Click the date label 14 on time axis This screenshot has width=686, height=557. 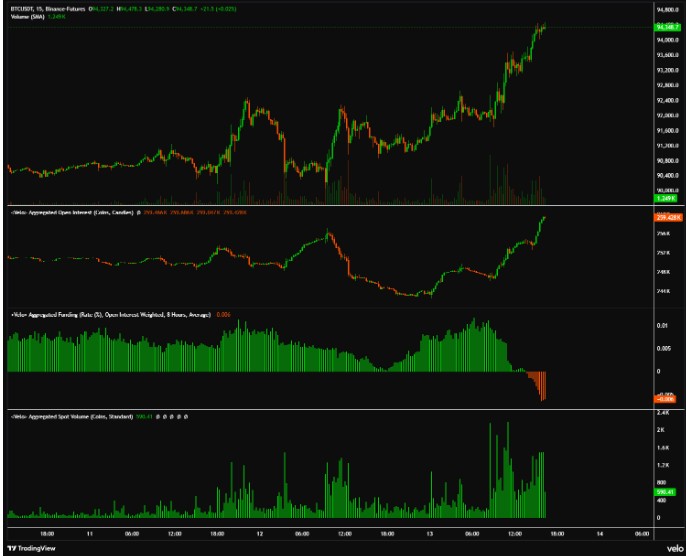[x=601, y=535]
